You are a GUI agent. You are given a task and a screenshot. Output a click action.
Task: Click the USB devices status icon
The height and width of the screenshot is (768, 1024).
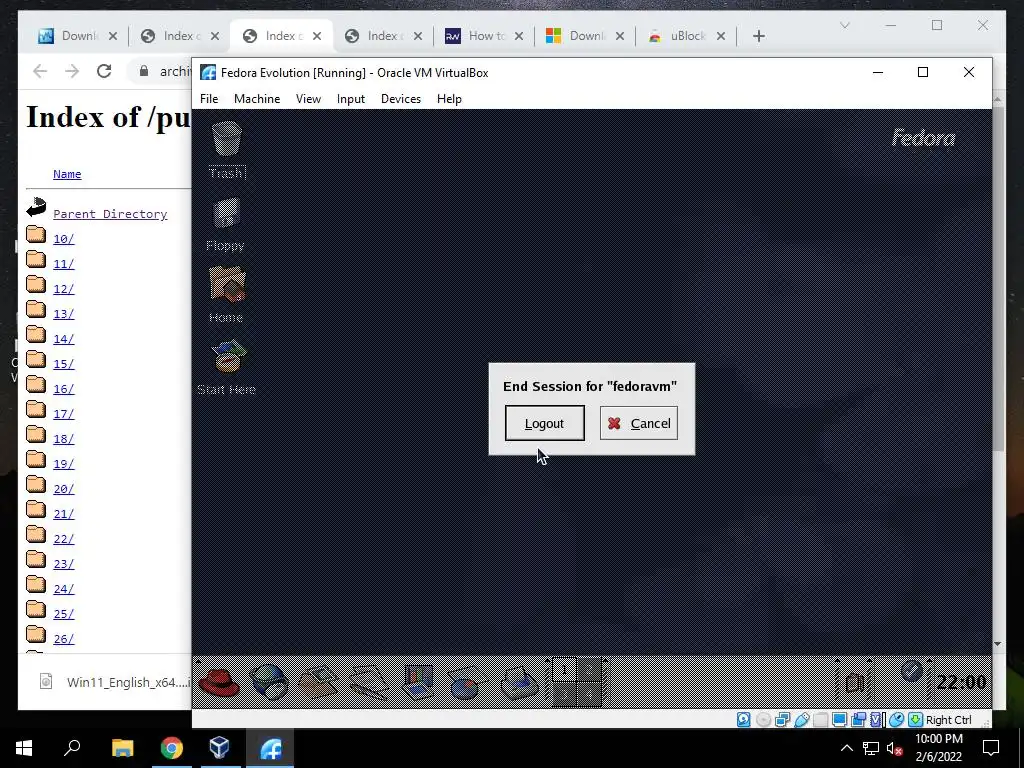point(801,720)
